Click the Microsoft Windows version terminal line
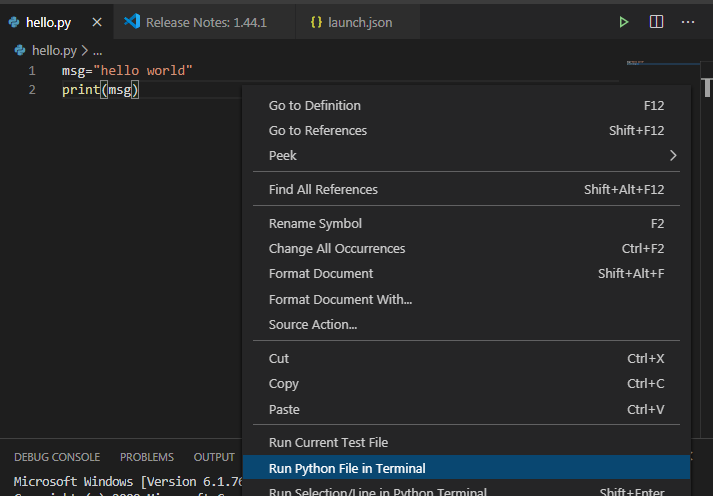This screenshot has width=713, height=496. coord(128,481)
